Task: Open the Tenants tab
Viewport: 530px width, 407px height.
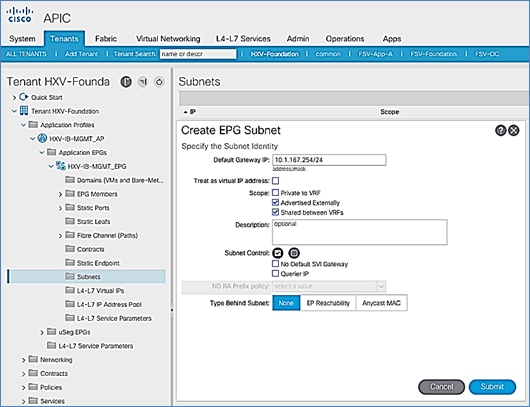Action: click(64, 39)
